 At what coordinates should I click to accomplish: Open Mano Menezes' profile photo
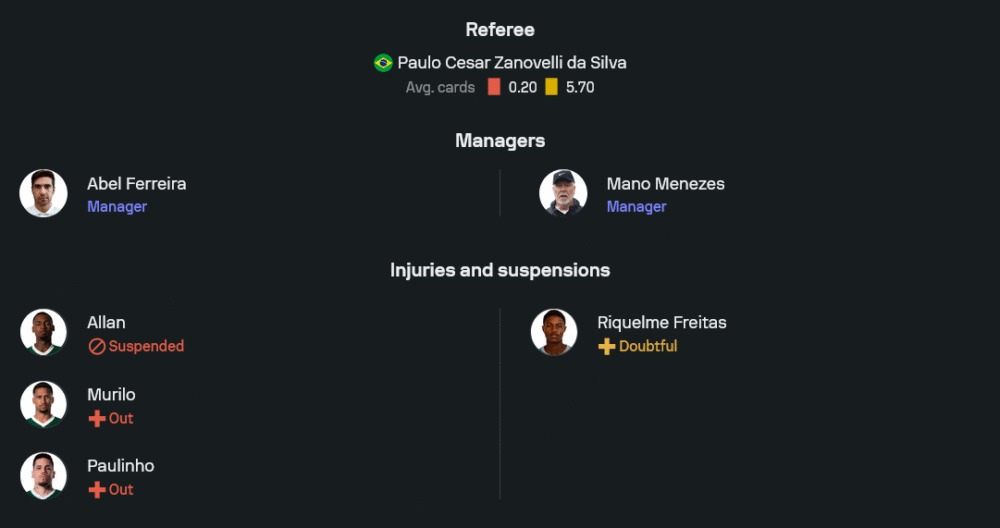click(x=563, y=193)
